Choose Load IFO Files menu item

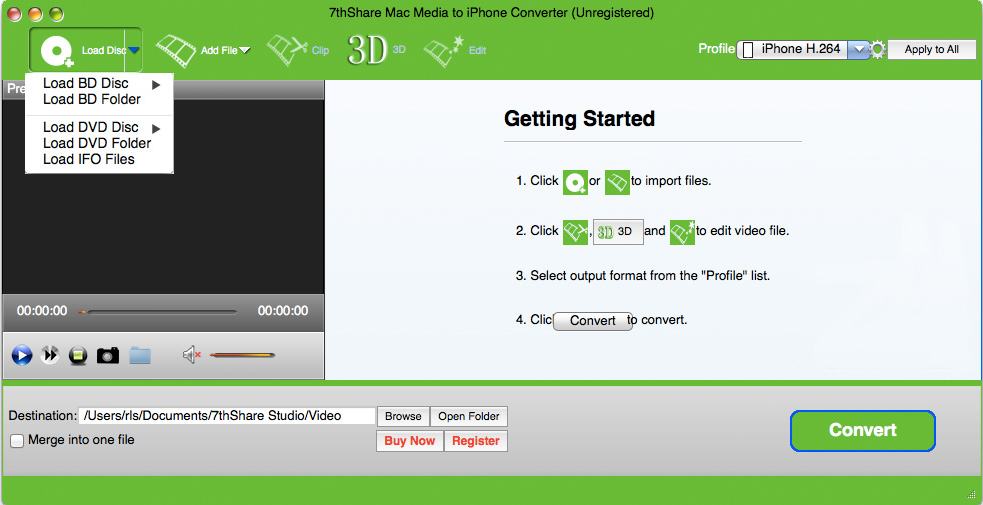[x=88, y=159]
